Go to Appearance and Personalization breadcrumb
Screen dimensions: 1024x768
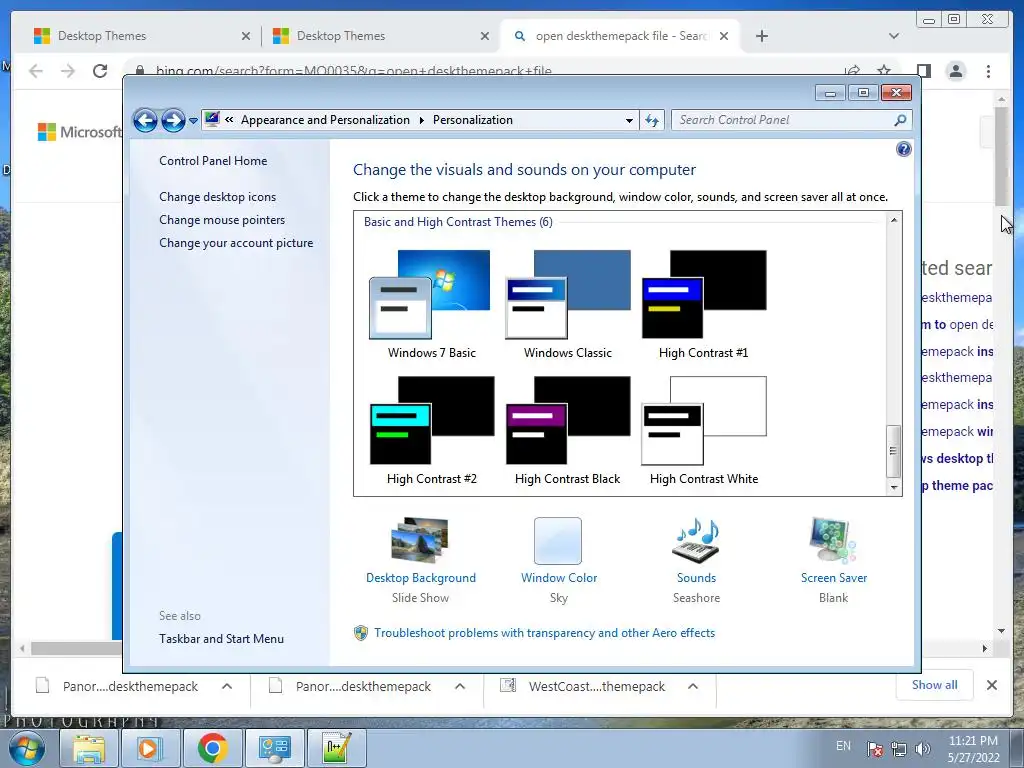[x=325, y=120]
